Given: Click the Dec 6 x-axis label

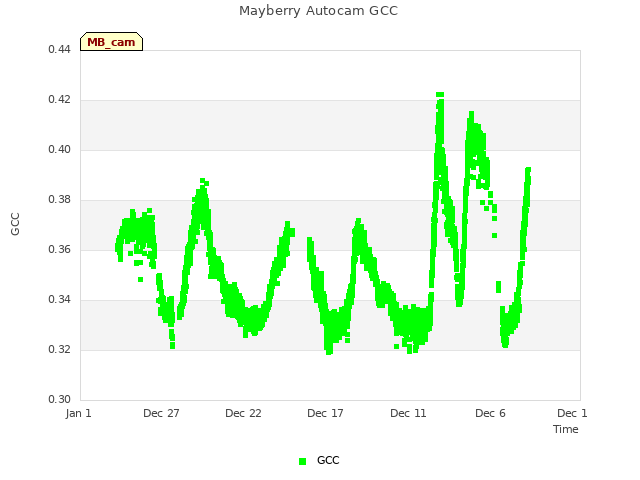Looking at the screenshot, I should (x=490, y=413).
